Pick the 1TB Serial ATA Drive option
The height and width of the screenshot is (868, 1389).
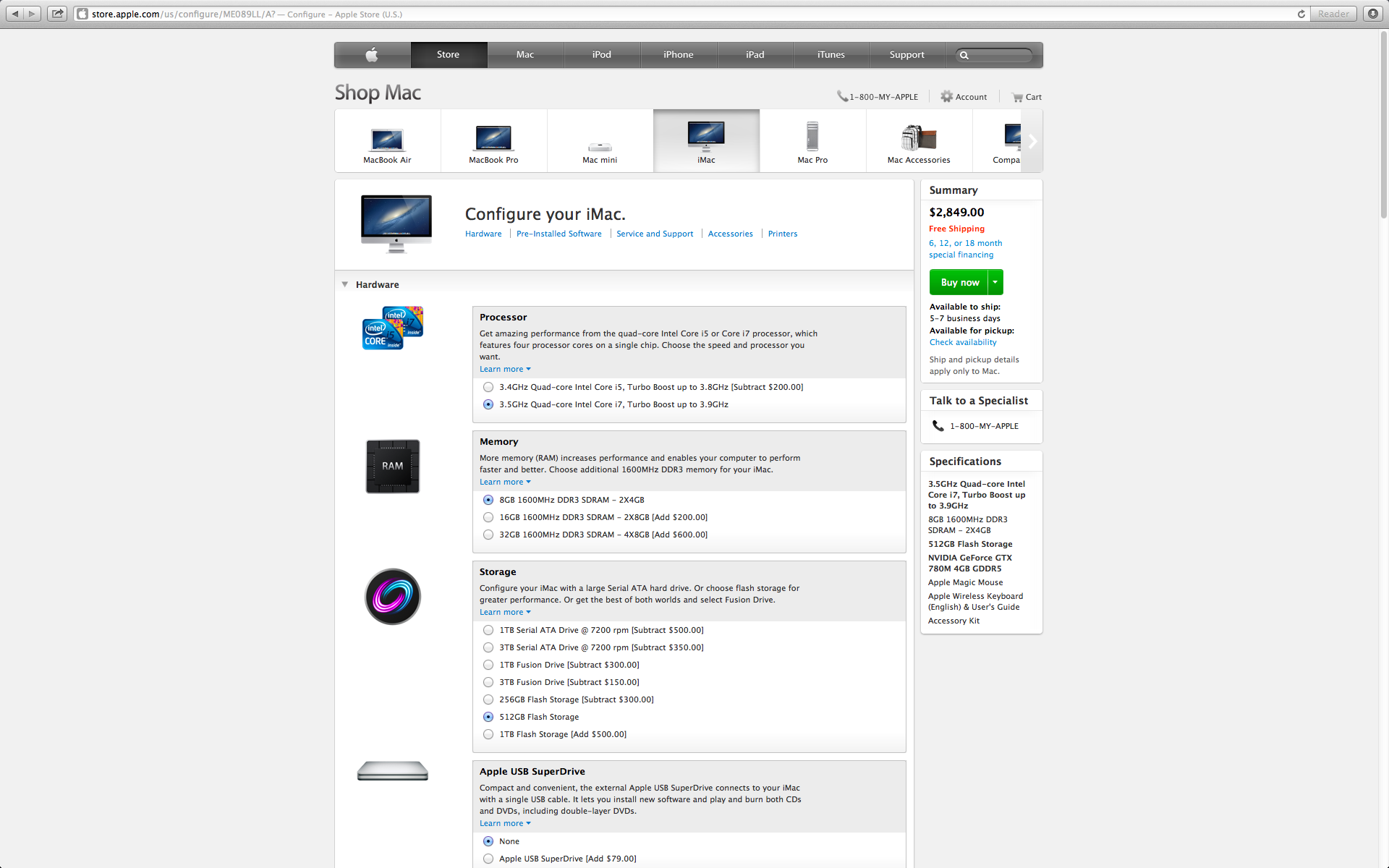(x=488, y=630)
